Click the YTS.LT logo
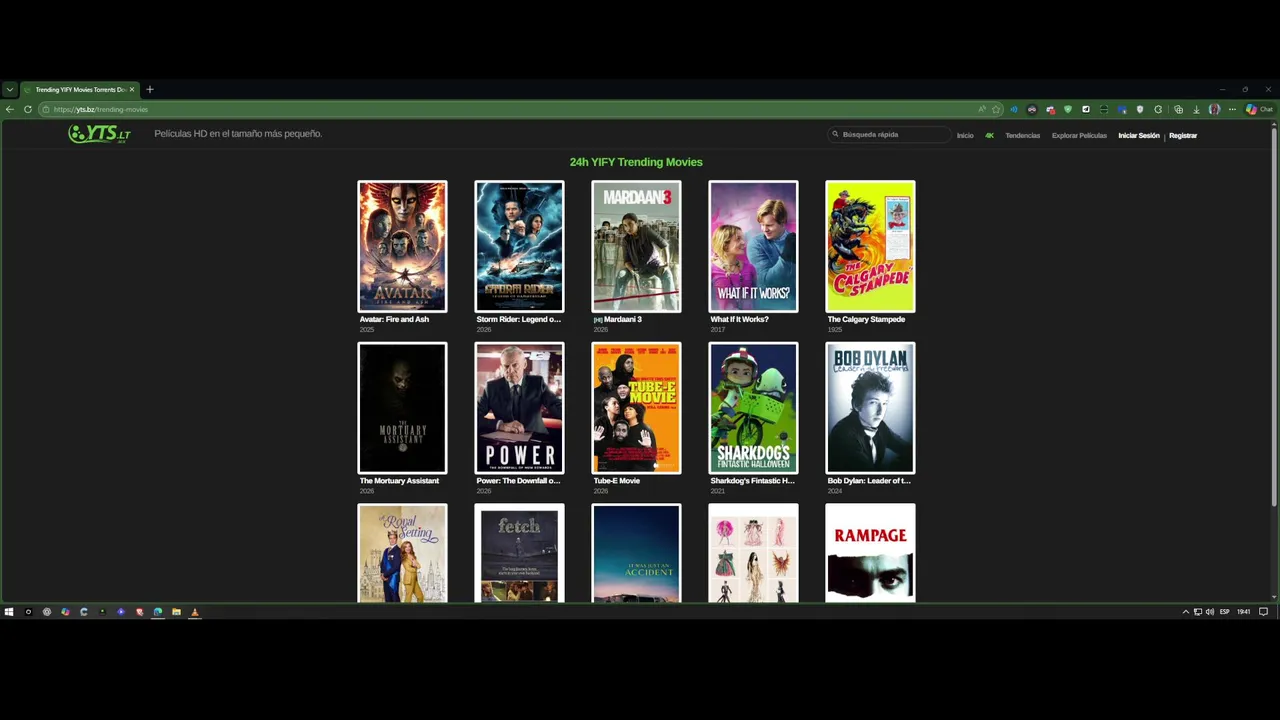This screenshot has width=1280, height=720. (99, 134)
